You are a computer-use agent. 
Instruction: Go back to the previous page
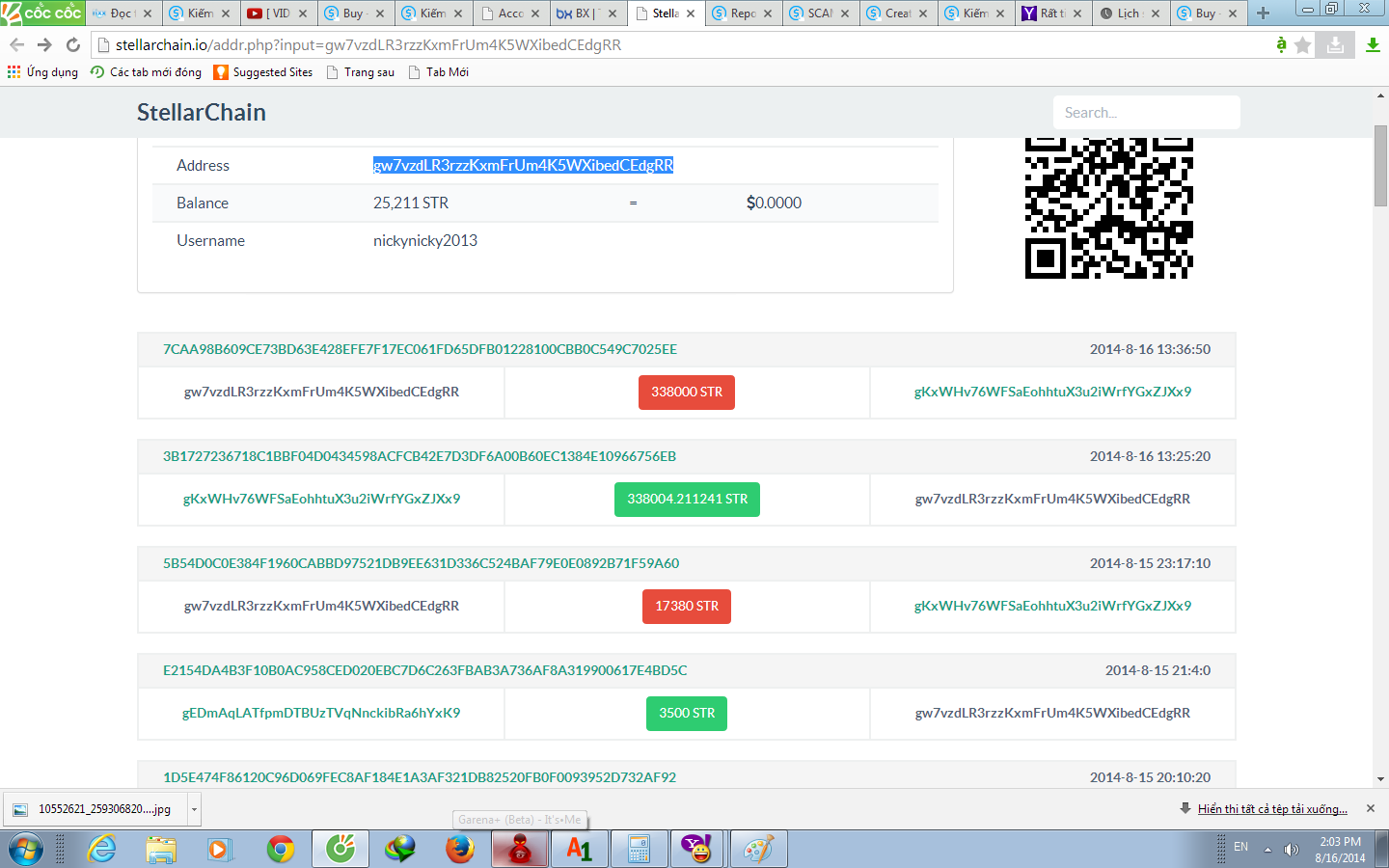coord(16,45)
